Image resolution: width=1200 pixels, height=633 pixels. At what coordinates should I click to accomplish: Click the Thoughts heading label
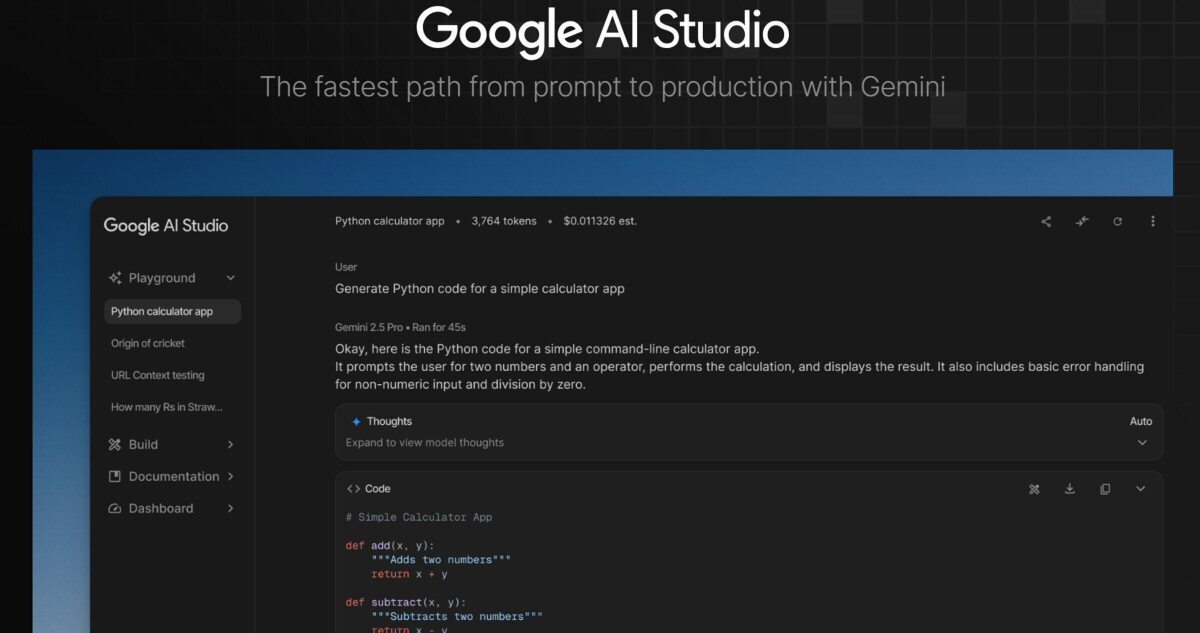[389, 422]
